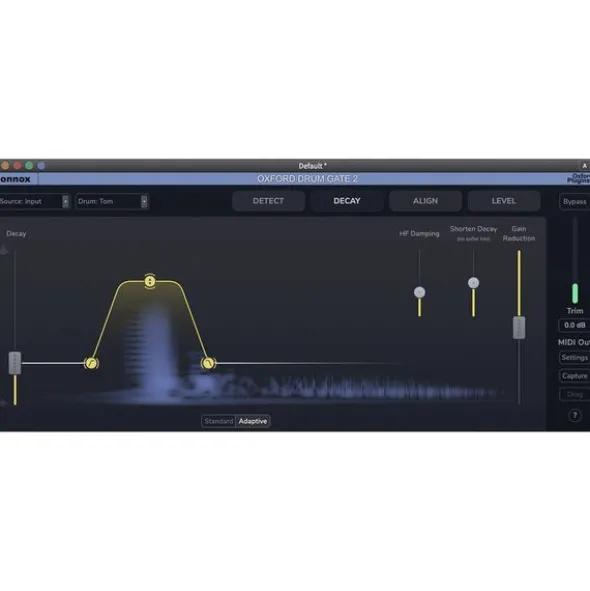The width and height of the screenshot is (590, 591).
Task: Click the envelope hold node at curve top
Action: tap(150, 281)
